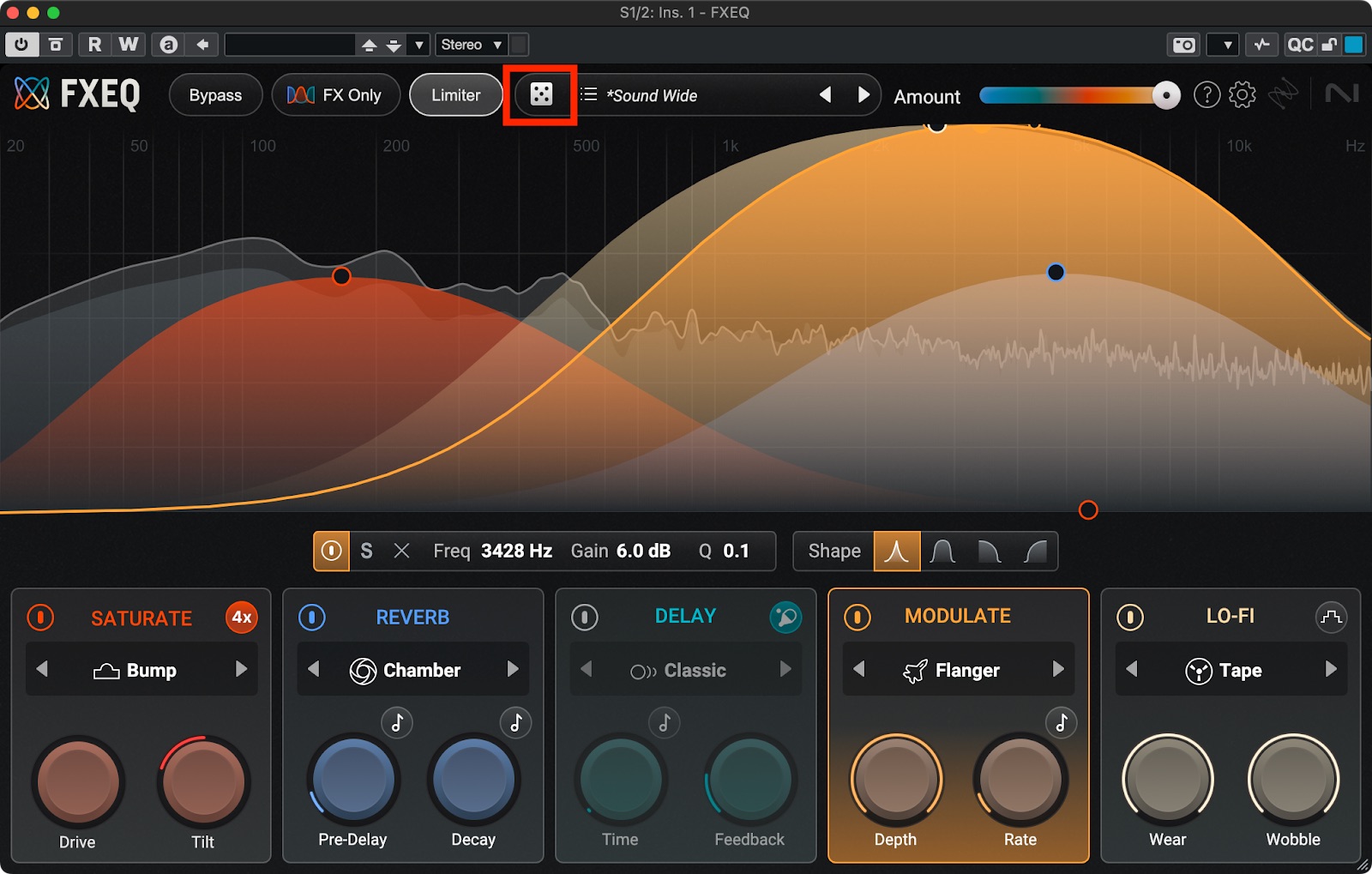Toggle the Saturate module power

pos(40,618)
